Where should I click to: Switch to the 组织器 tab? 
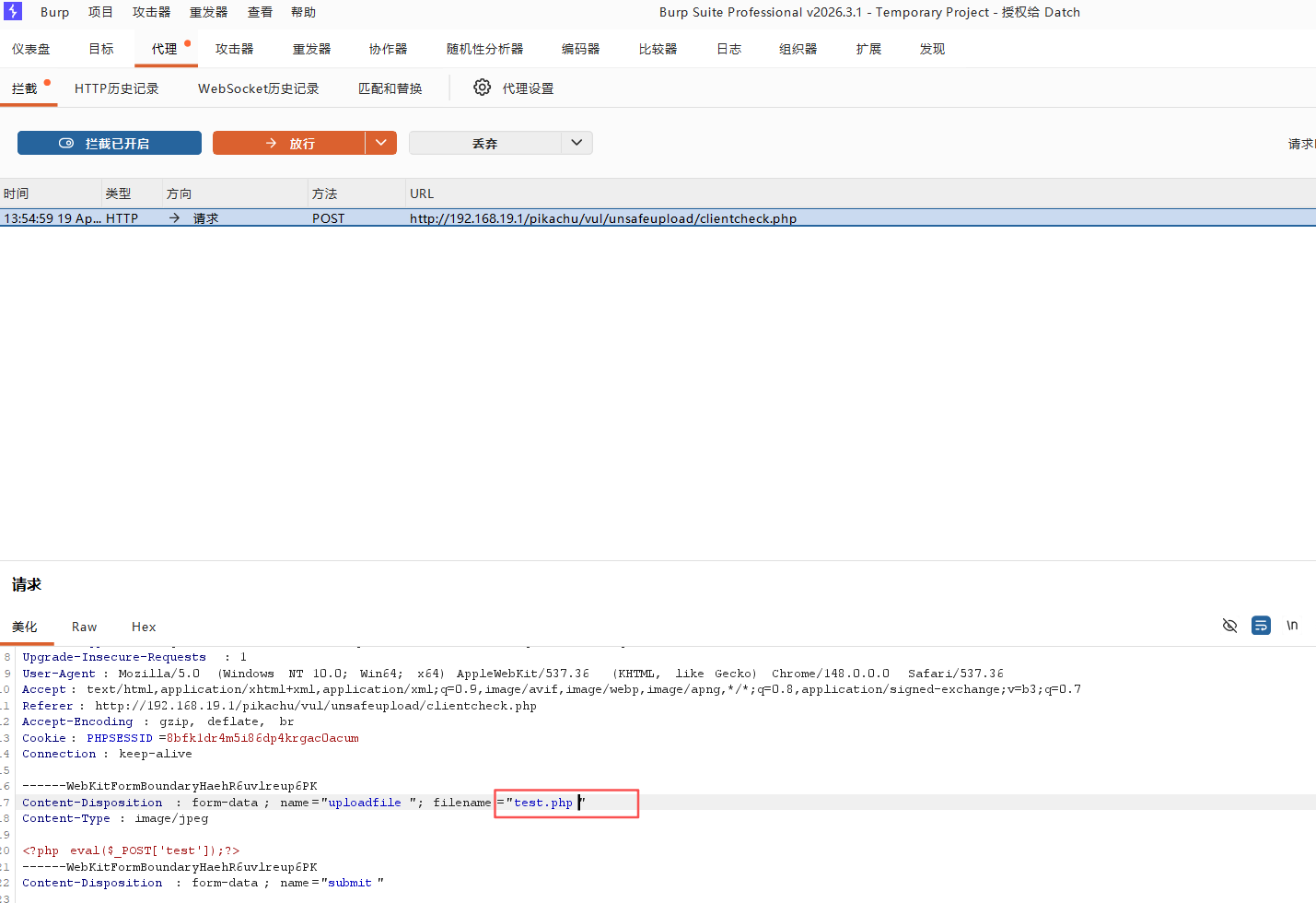(x=798, y=49)
